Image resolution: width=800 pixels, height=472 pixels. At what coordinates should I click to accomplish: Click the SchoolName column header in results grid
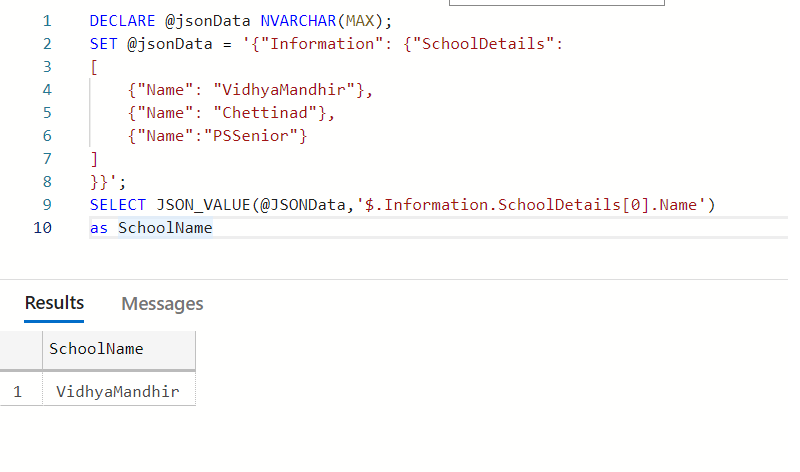(x=96, y=349)
